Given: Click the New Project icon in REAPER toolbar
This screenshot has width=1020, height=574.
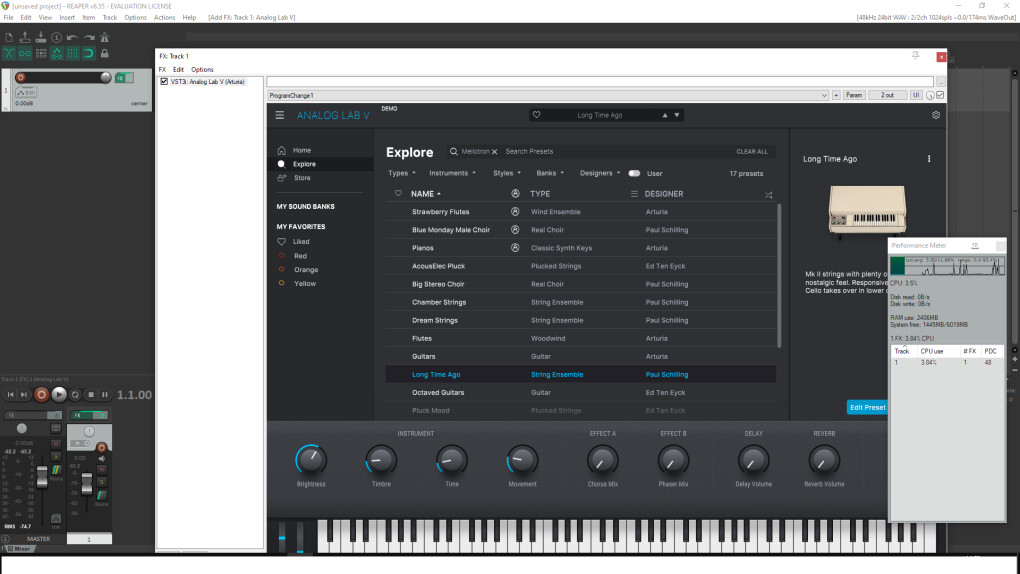Looking at the screenshot, I should point(9,38).
